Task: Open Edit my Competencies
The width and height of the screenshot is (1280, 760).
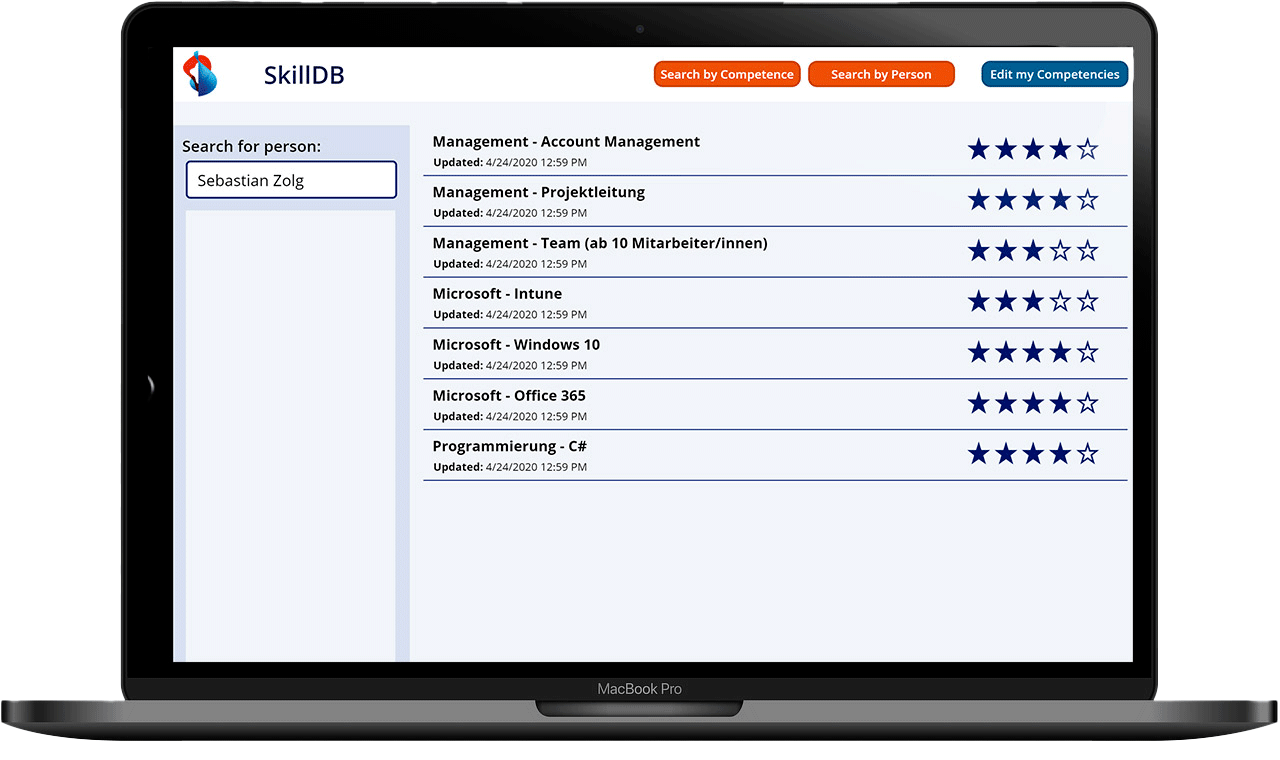Action: click(1054, 74)
